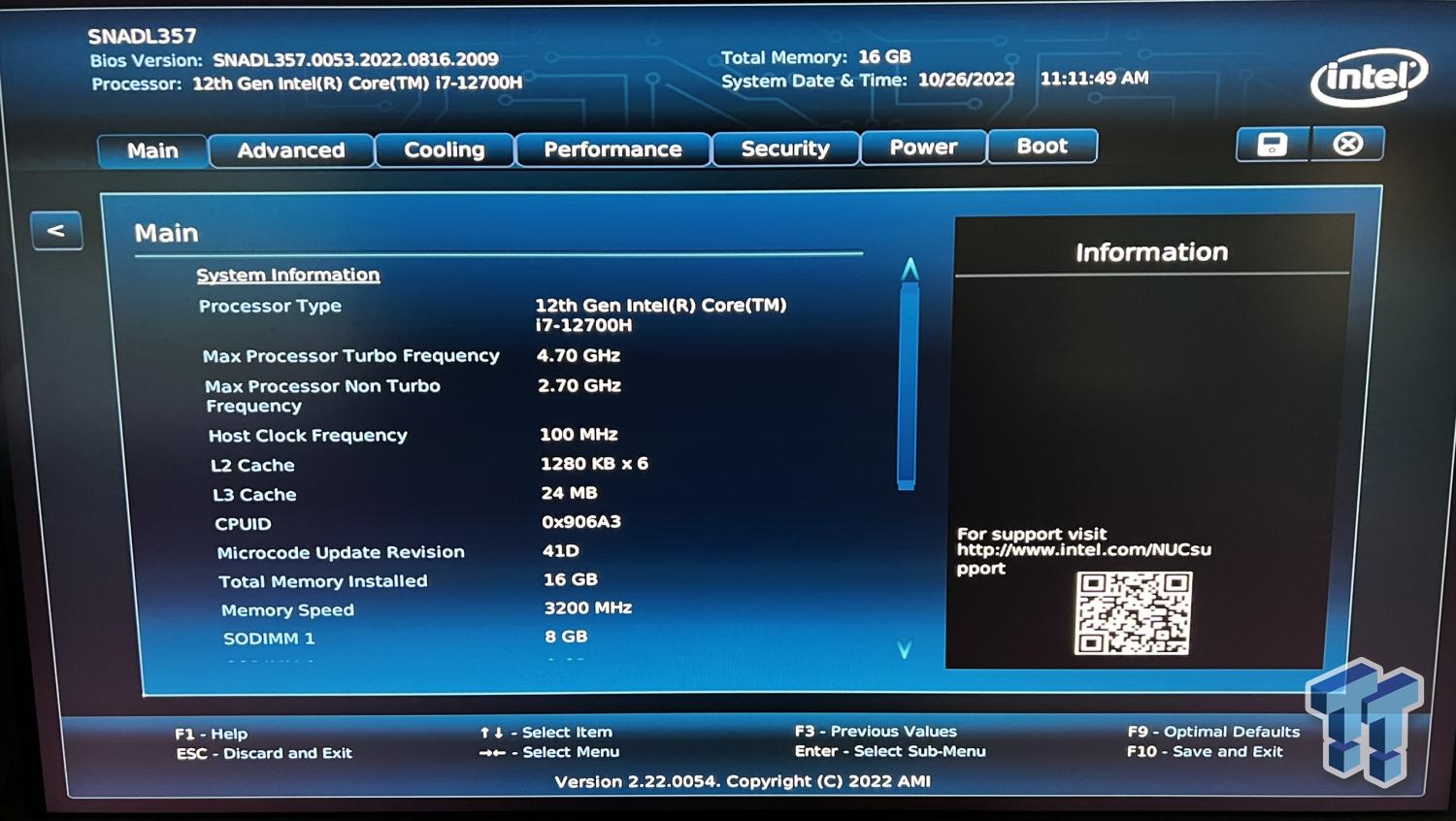This screenshot has height=821, width=1456.
Task: Click the L3 Cache label
Action: tap(254, 494)
